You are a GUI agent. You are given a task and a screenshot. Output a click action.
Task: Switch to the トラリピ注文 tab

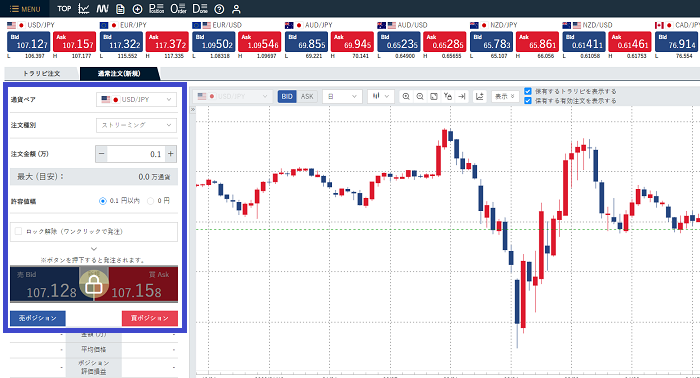(x=42, y=74)
